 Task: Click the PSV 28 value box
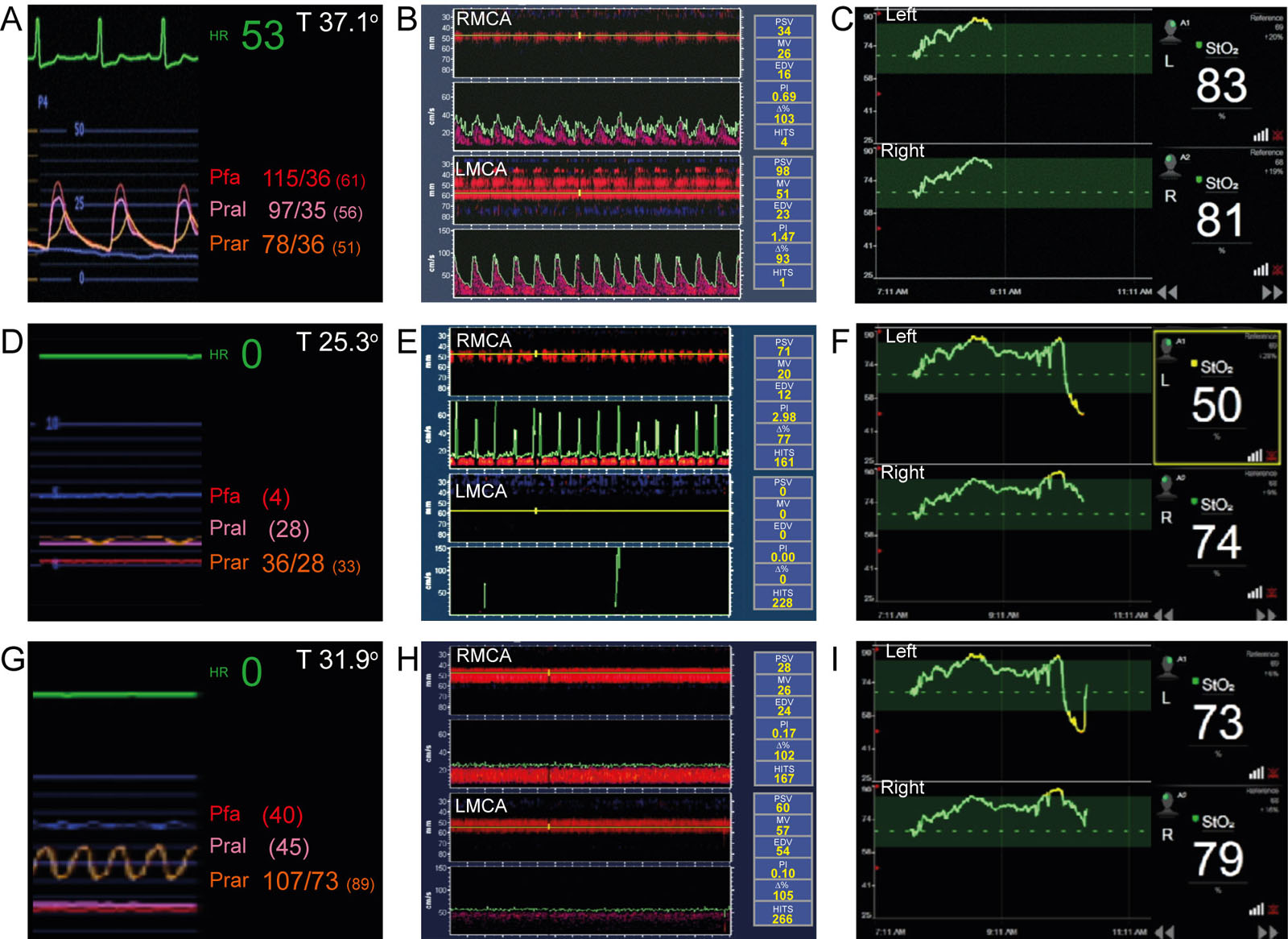pyautogui.click(x=783, y=664)
